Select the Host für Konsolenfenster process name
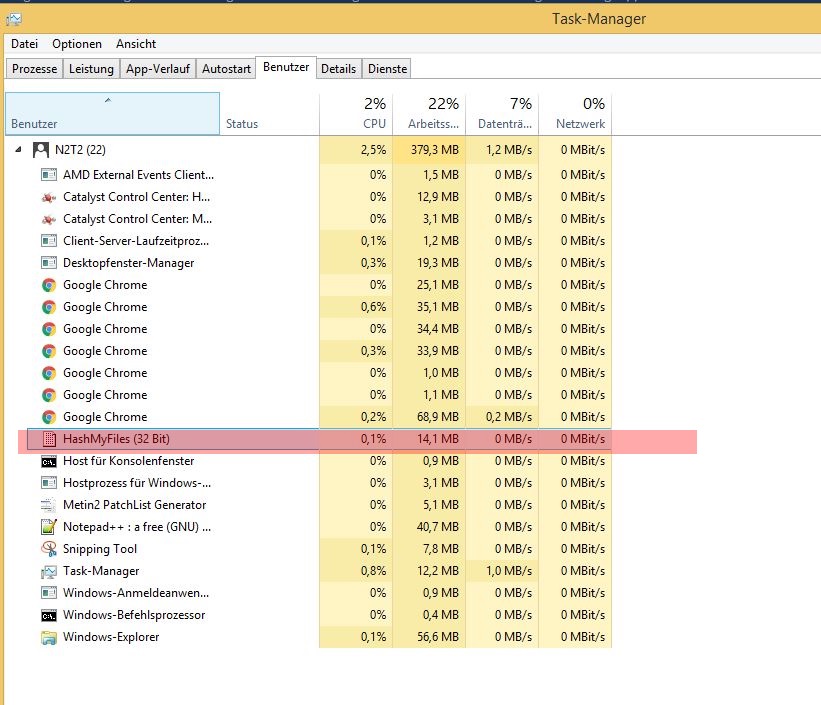Viewport: 821px width, 705px height. coord(128,461)
